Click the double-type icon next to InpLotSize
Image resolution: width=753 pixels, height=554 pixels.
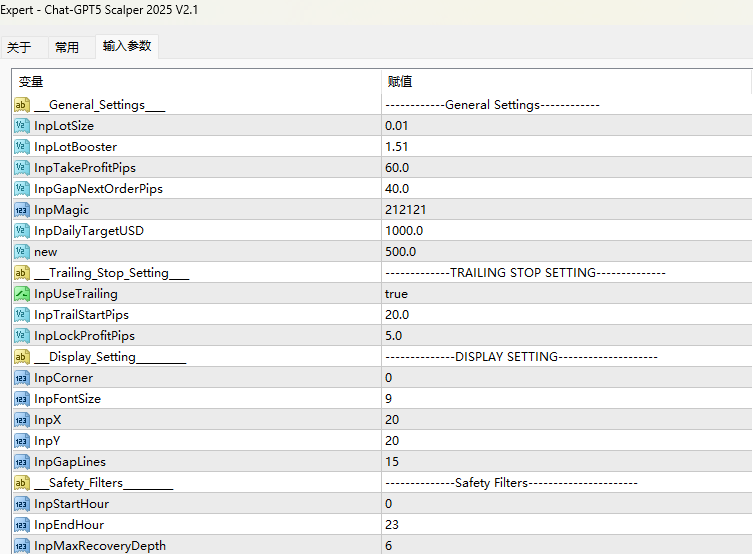(22, 126)
